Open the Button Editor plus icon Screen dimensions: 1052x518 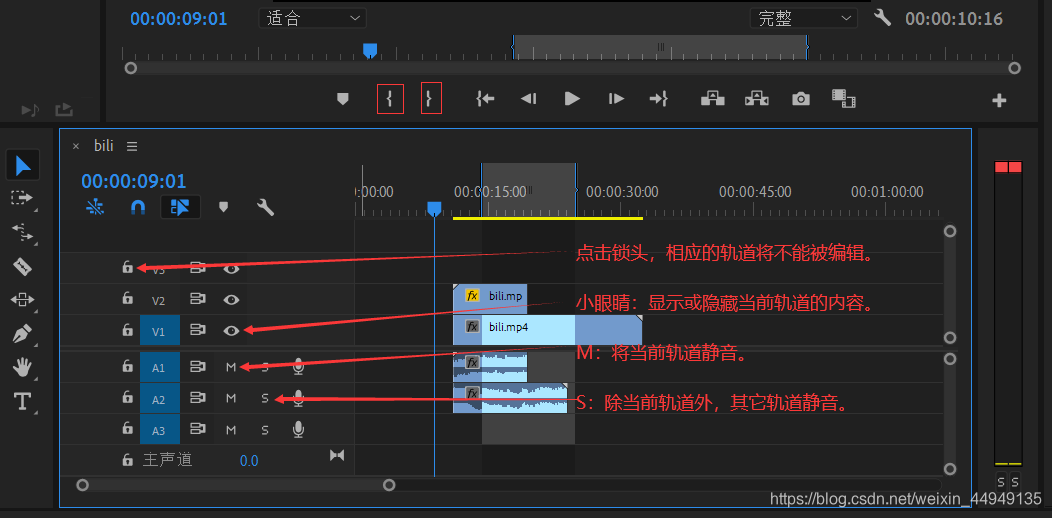coord(999,101)
